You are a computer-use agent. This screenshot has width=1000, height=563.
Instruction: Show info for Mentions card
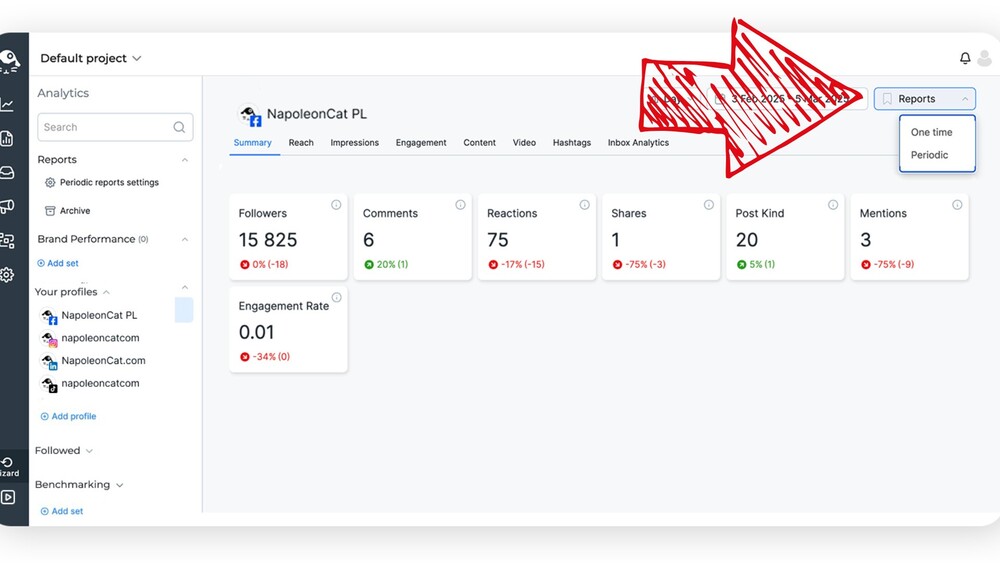957,205
